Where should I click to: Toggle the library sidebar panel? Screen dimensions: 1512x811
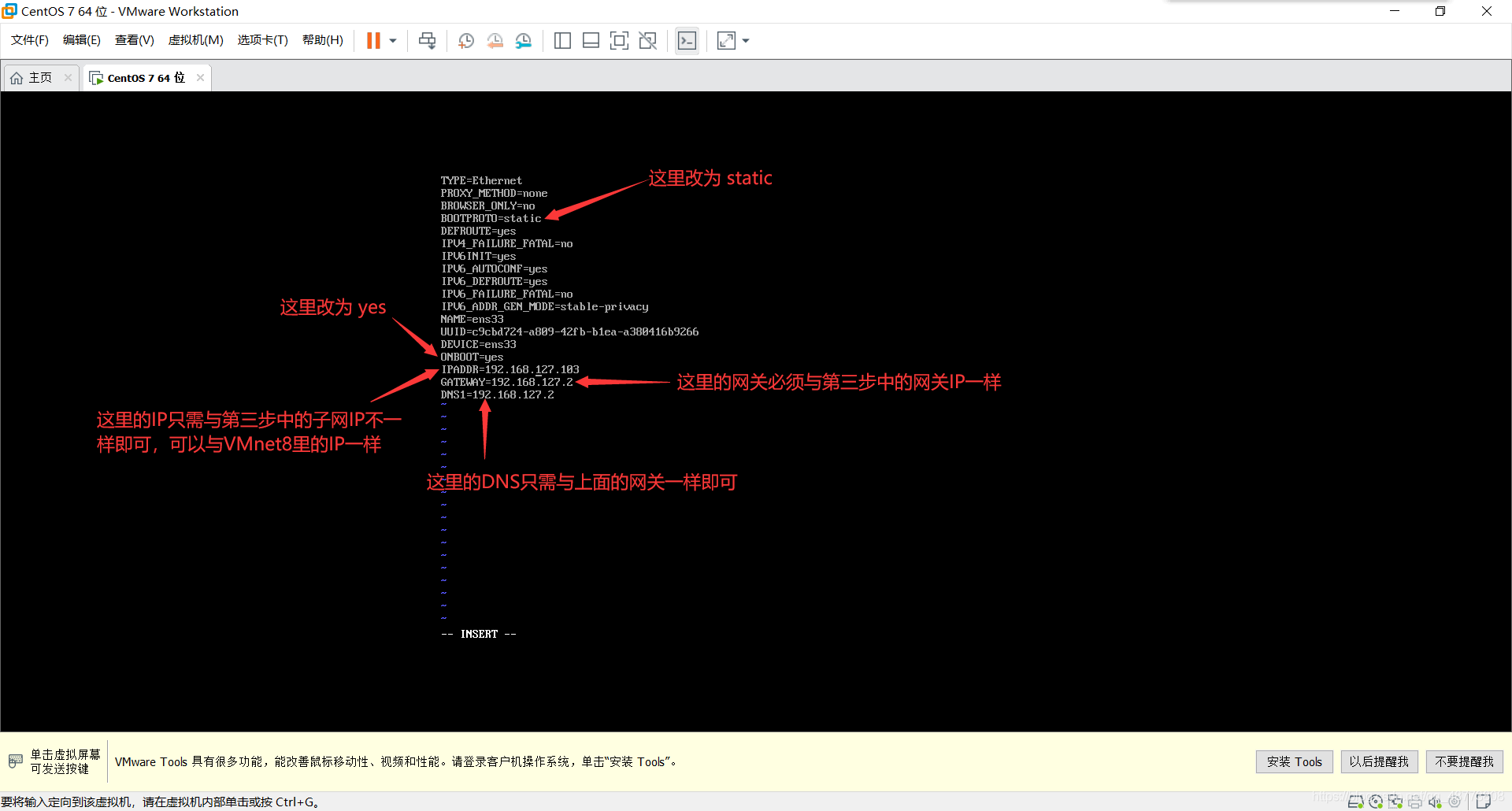(x=562, y=40)
